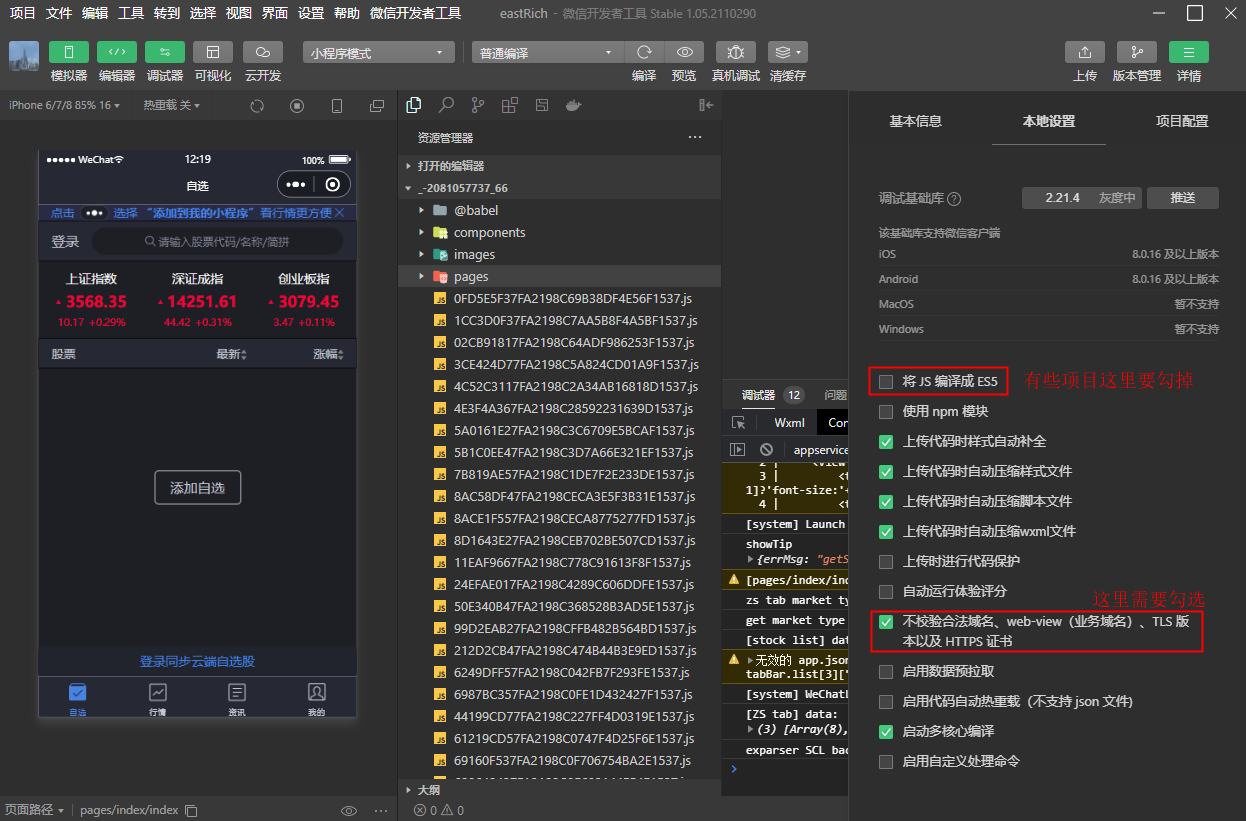1246x821 pixels.
Task: Open Version Management (版本管理)
Action: click(x=1137, y=52)
